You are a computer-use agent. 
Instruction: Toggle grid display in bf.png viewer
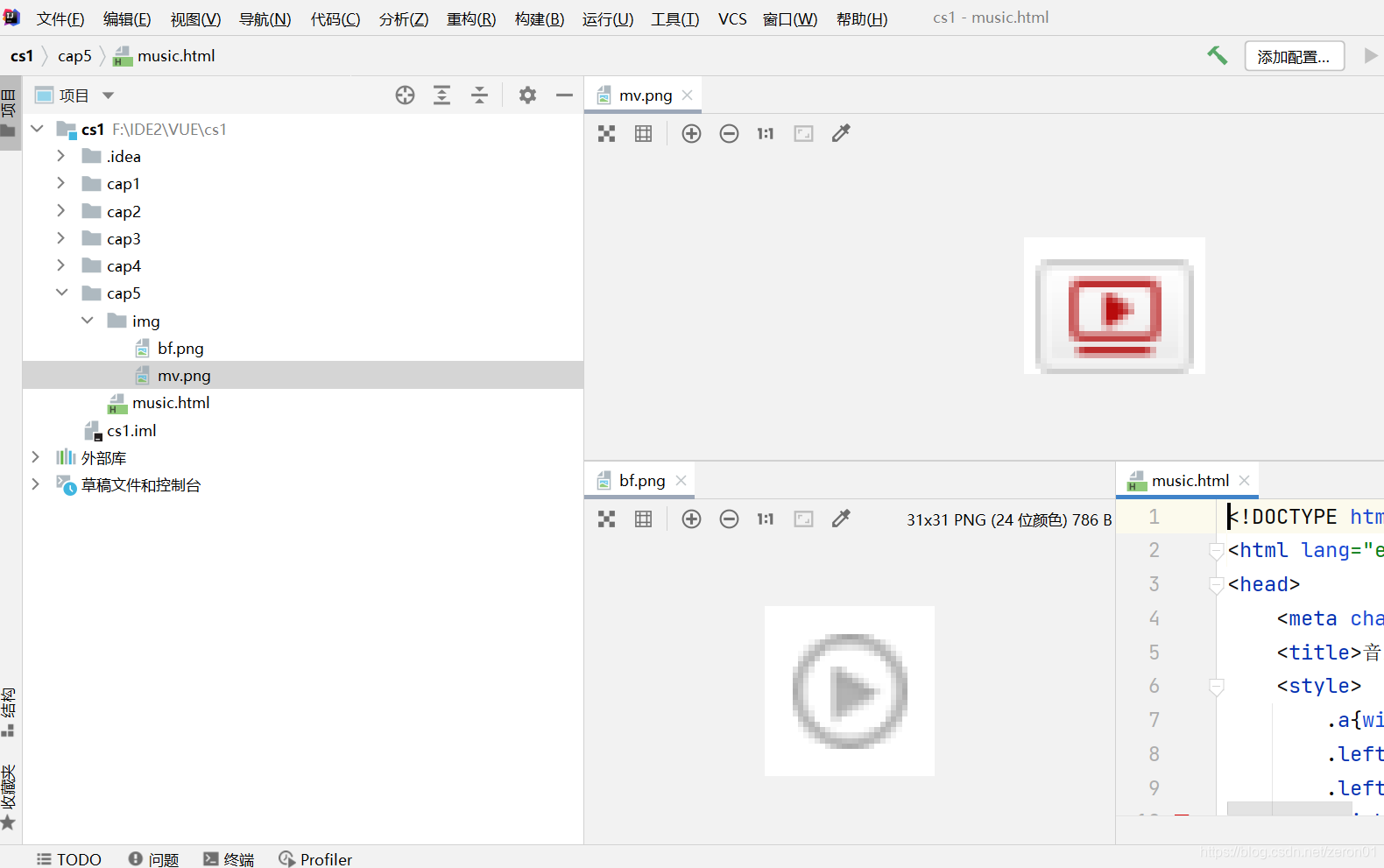click(643, 519)
